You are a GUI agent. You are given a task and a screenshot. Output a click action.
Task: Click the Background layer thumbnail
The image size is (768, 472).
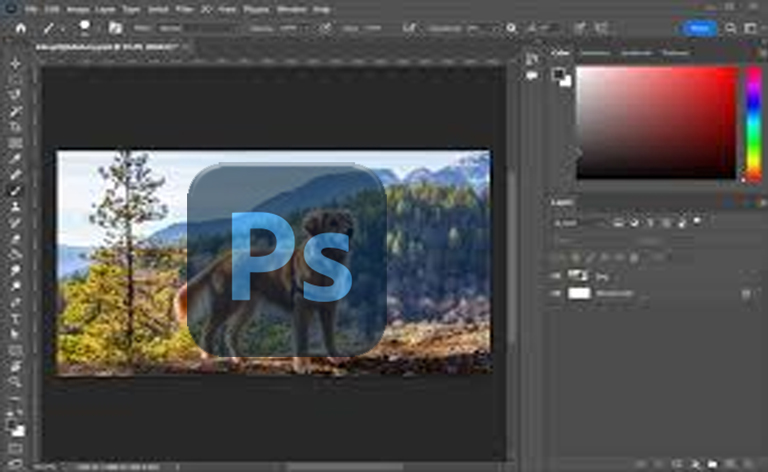coord(579,293)
